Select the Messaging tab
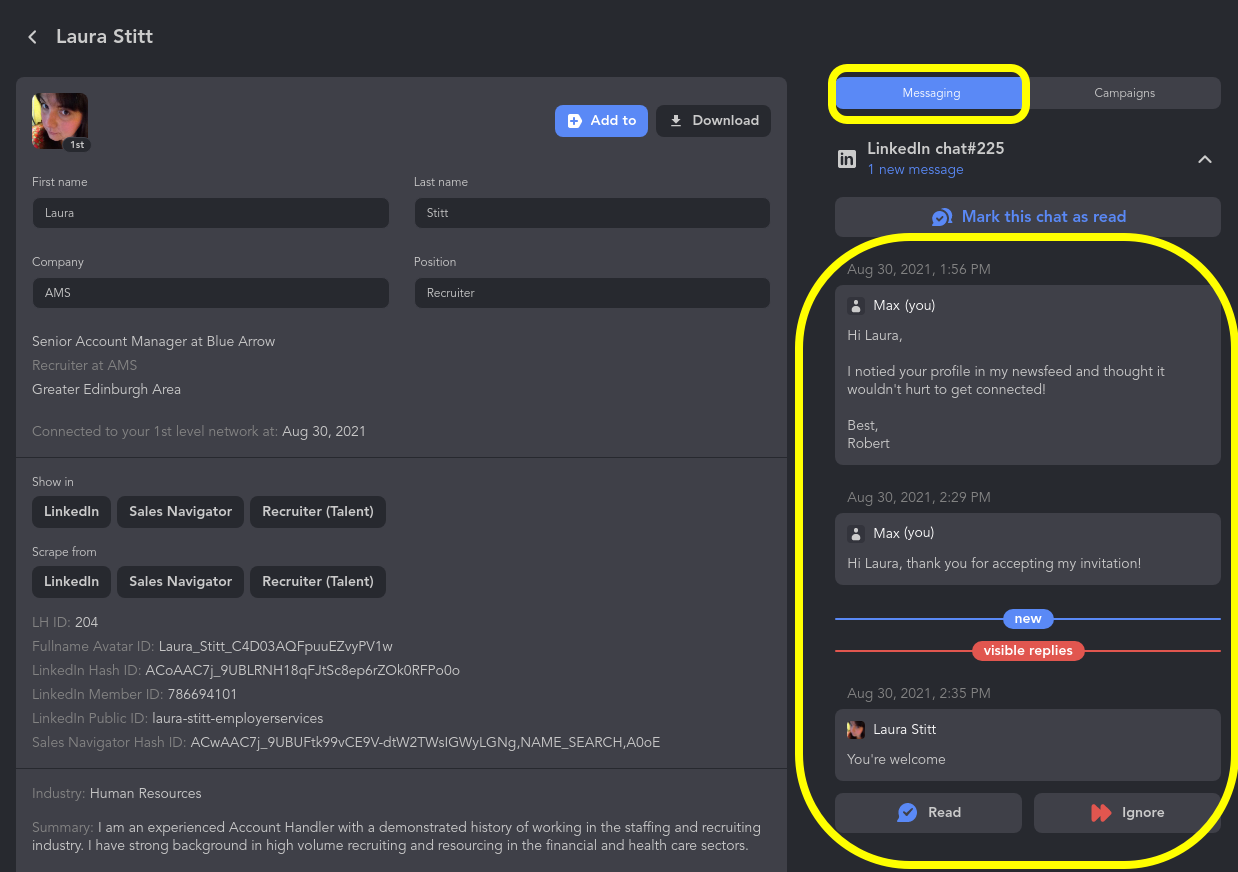This screenshot has width=1238, height=872. coord(931,93)
